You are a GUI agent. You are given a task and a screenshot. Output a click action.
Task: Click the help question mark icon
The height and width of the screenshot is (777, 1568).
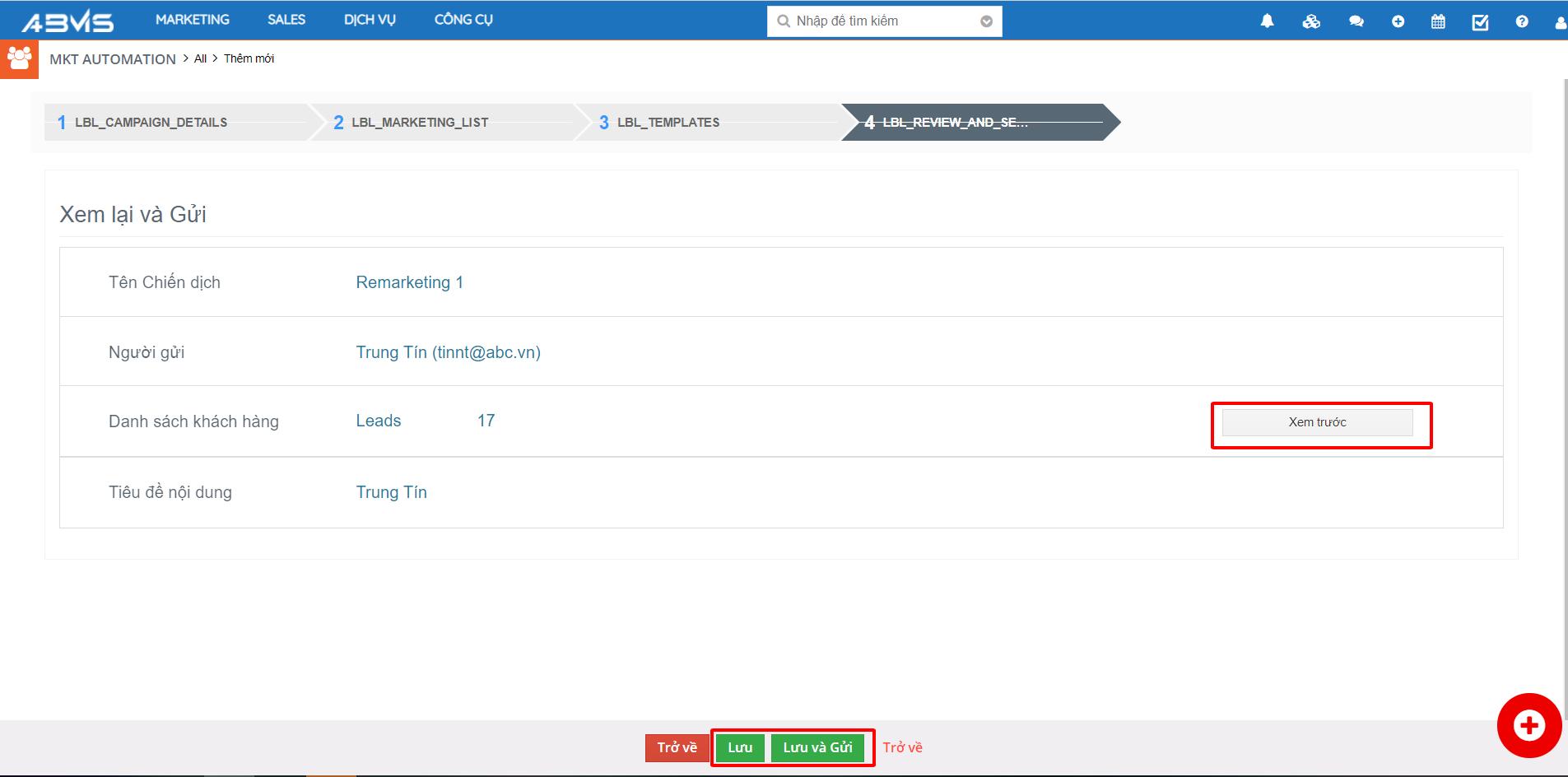[x=1521, y=21]
